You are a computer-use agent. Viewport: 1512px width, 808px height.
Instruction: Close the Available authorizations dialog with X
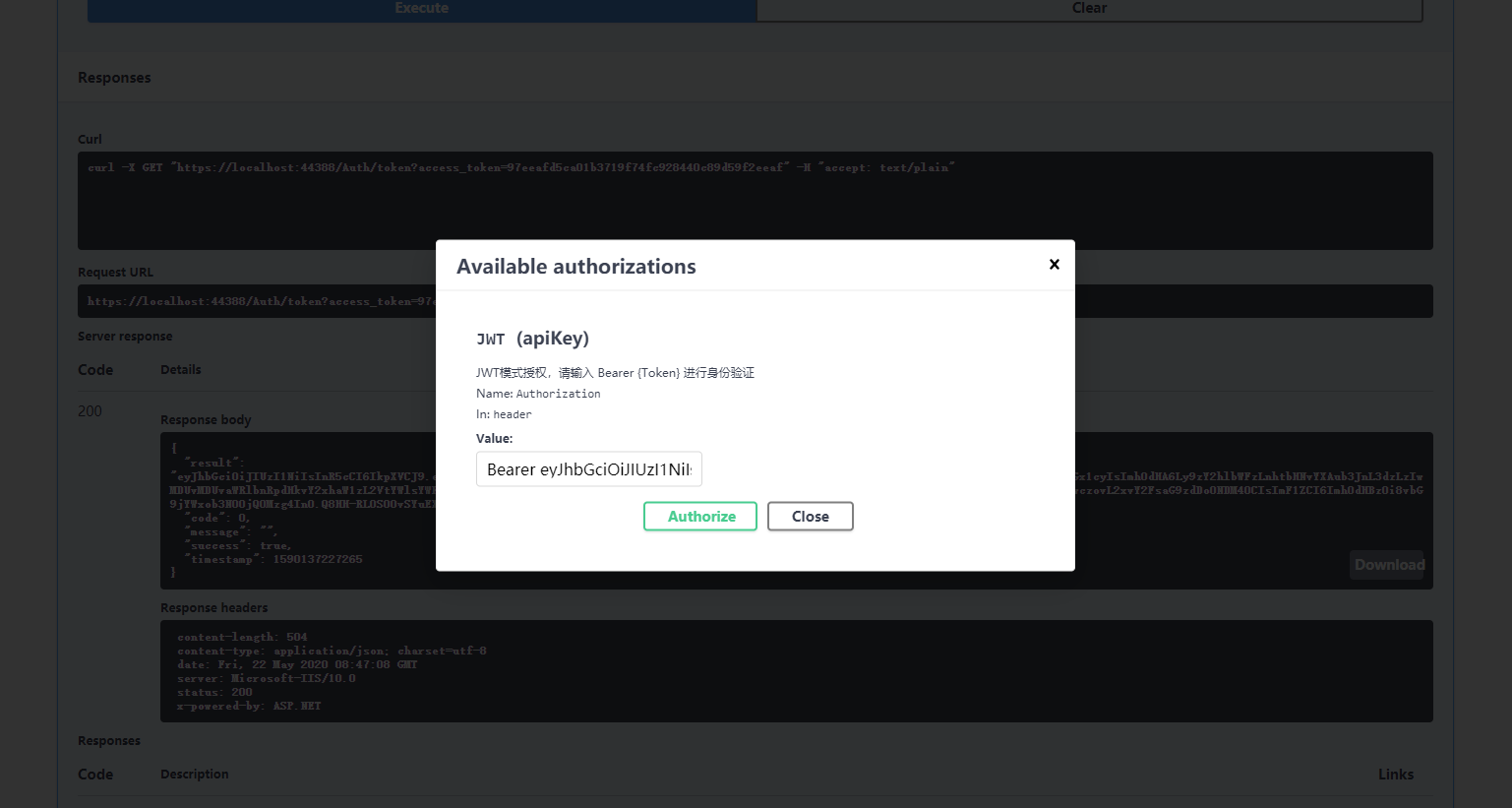click(1054, 264)
